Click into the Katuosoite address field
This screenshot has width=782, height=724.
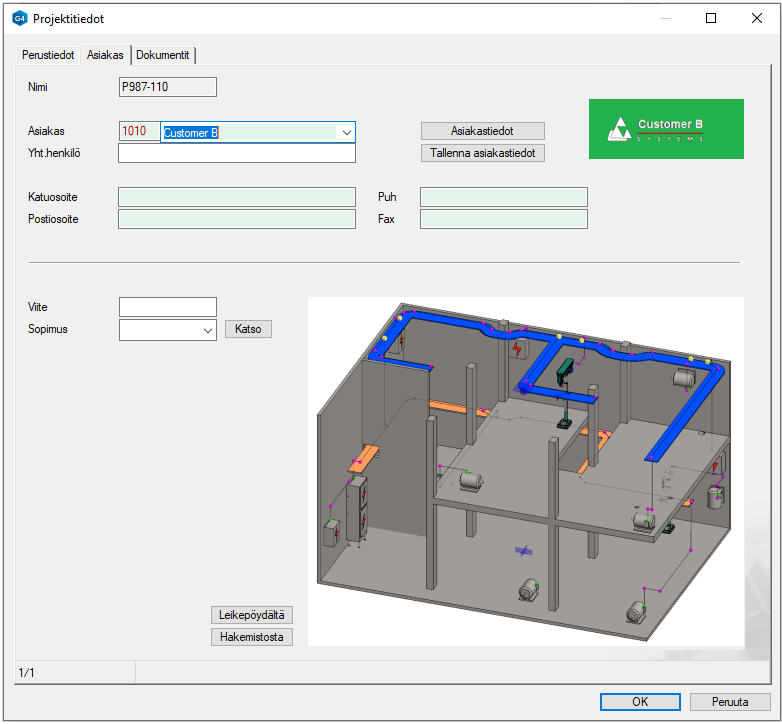pyautogui.click(x=236, y=197)
